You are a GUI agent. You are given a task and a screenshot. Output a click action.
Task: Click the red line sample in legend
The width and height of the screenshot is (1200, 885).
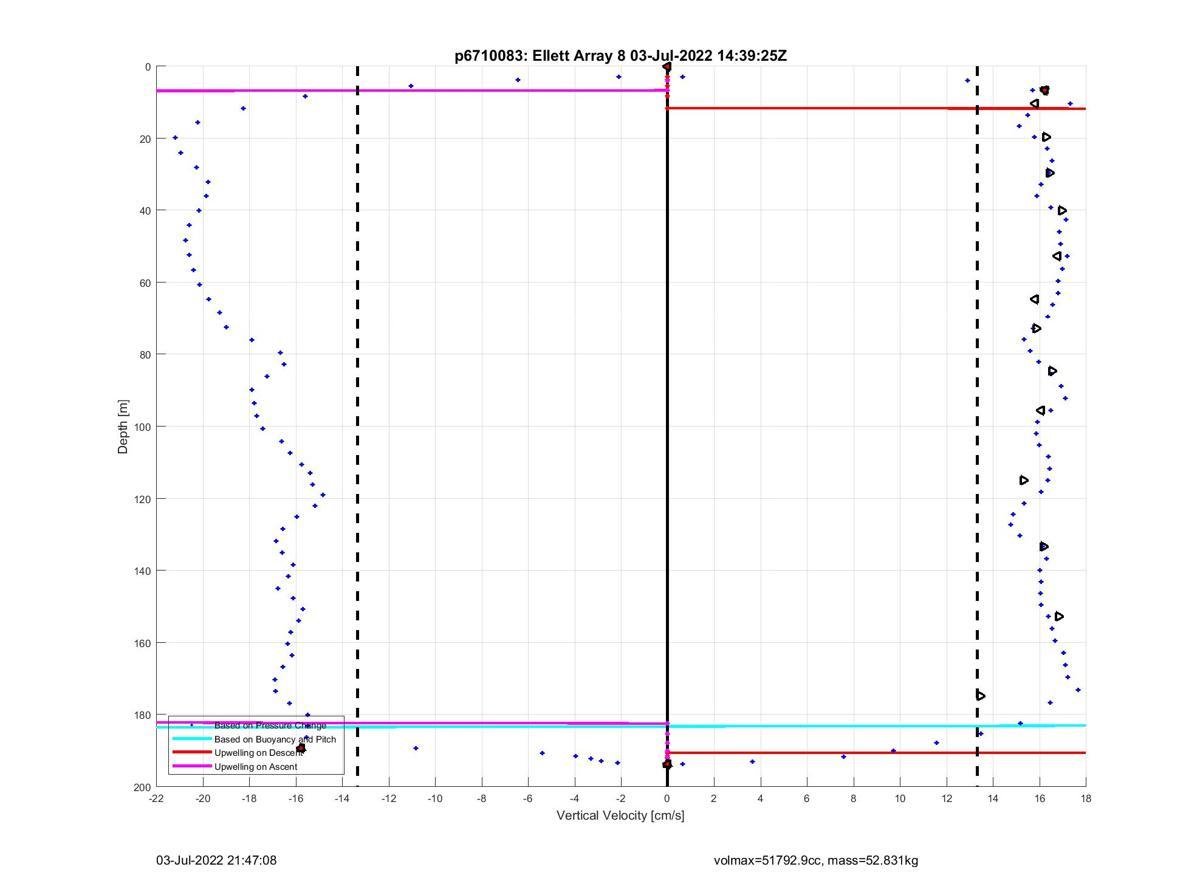point(192,752)
